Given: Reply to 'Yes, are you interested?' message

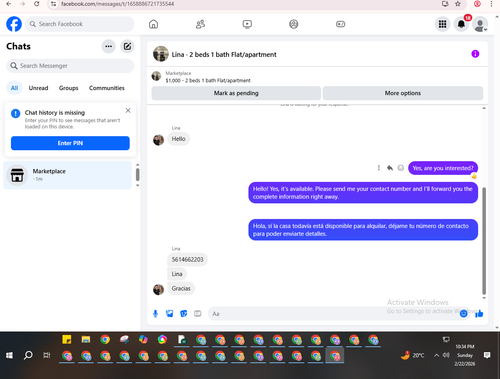Looking at the screenshot, I should pos(390,168).
